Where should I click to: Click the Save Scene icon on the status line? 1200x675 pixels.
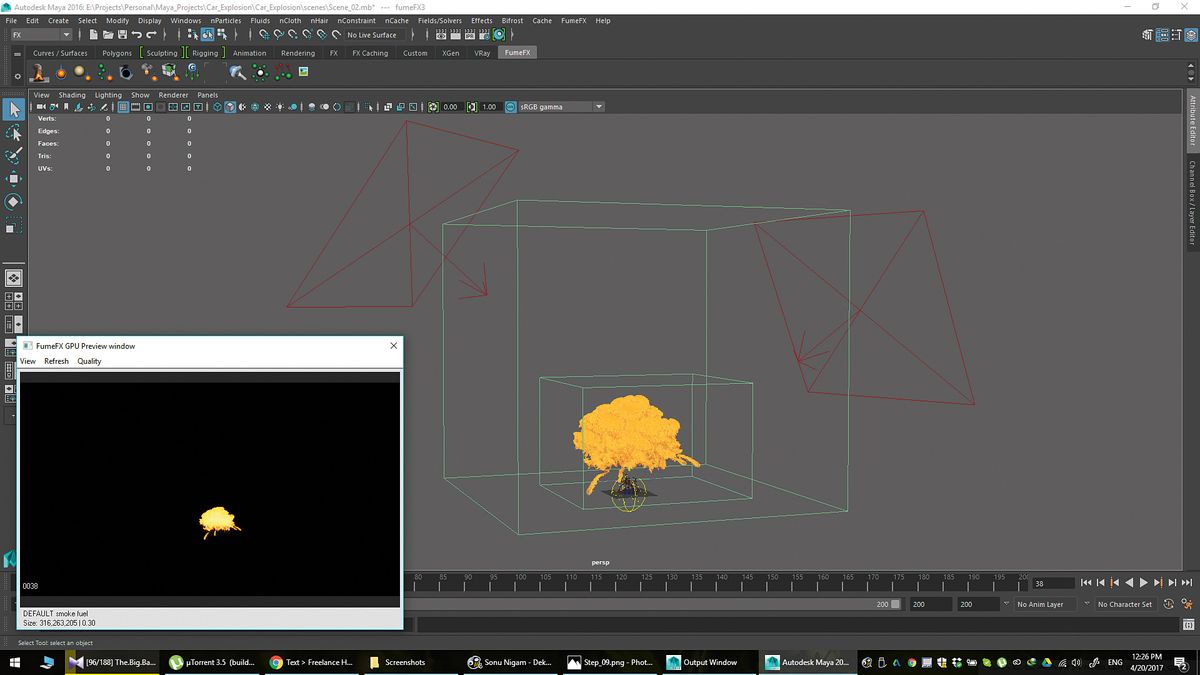coord(123,33)
